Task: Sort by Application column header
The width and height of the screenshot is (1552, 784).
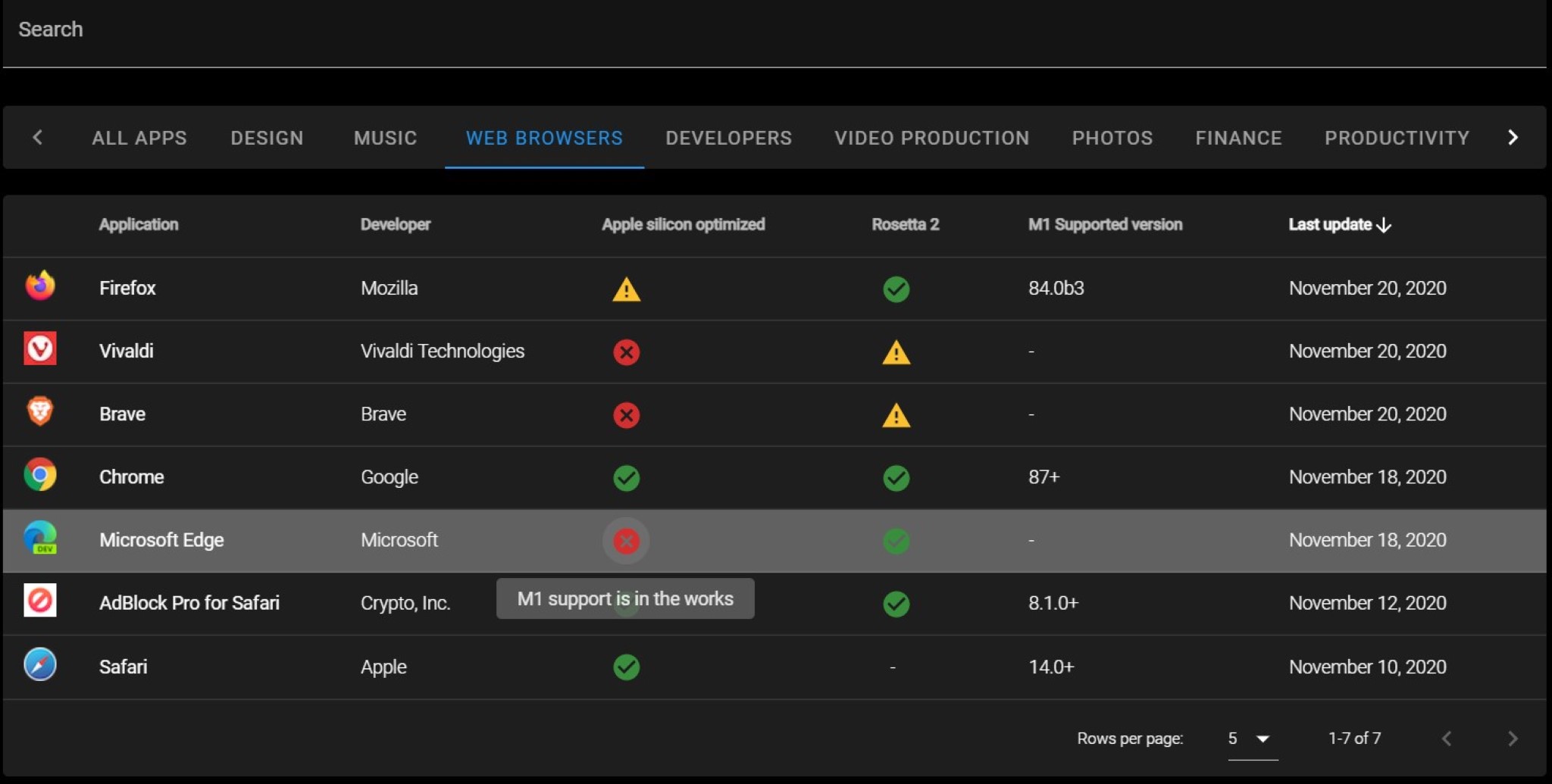Action: coord(139,224)
